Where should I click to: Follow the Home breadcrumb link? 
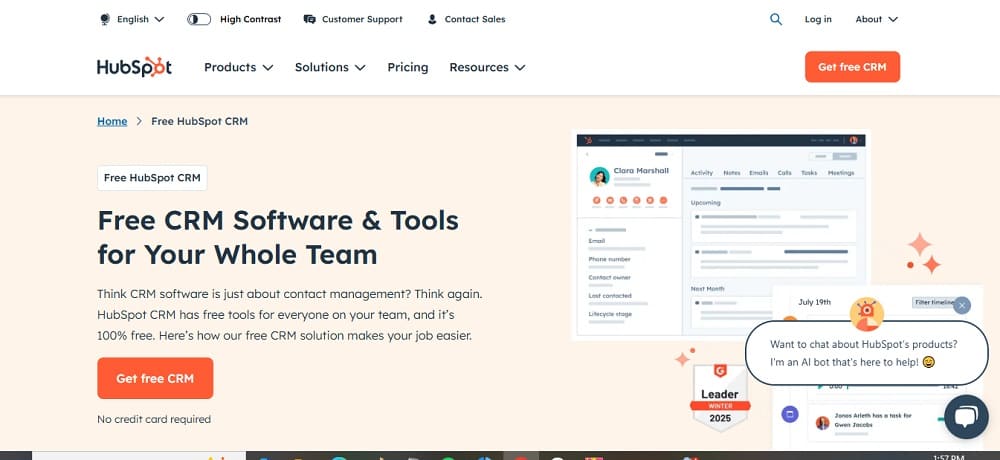pos(112,121)
